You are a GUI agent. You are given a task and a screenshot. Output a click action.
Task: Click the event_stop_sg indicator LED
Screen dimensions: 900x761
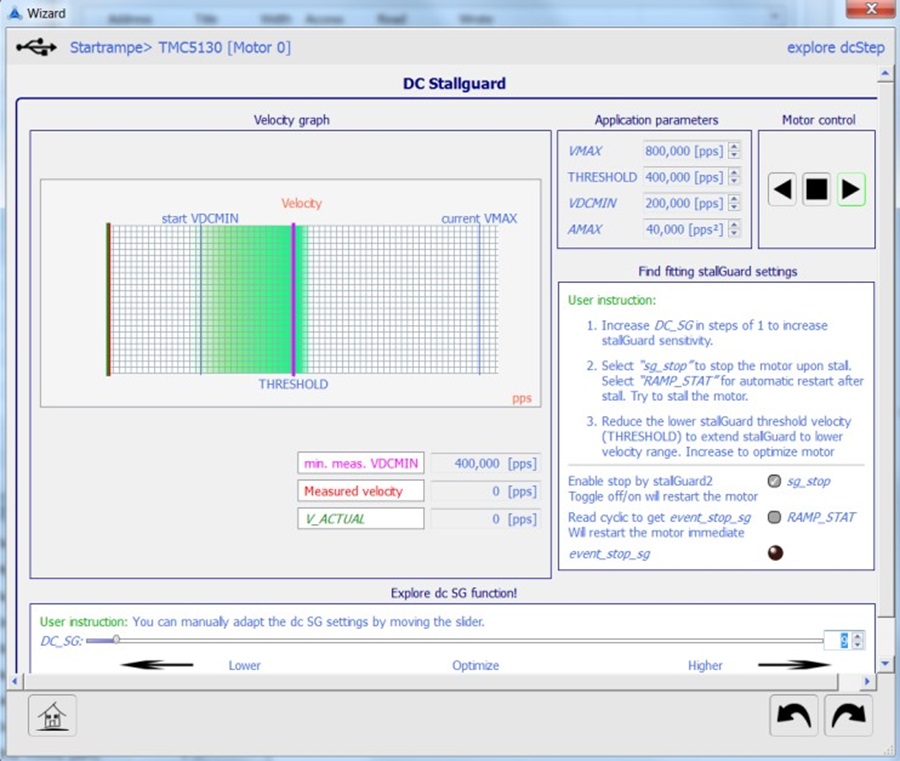(x=775, y=553)
